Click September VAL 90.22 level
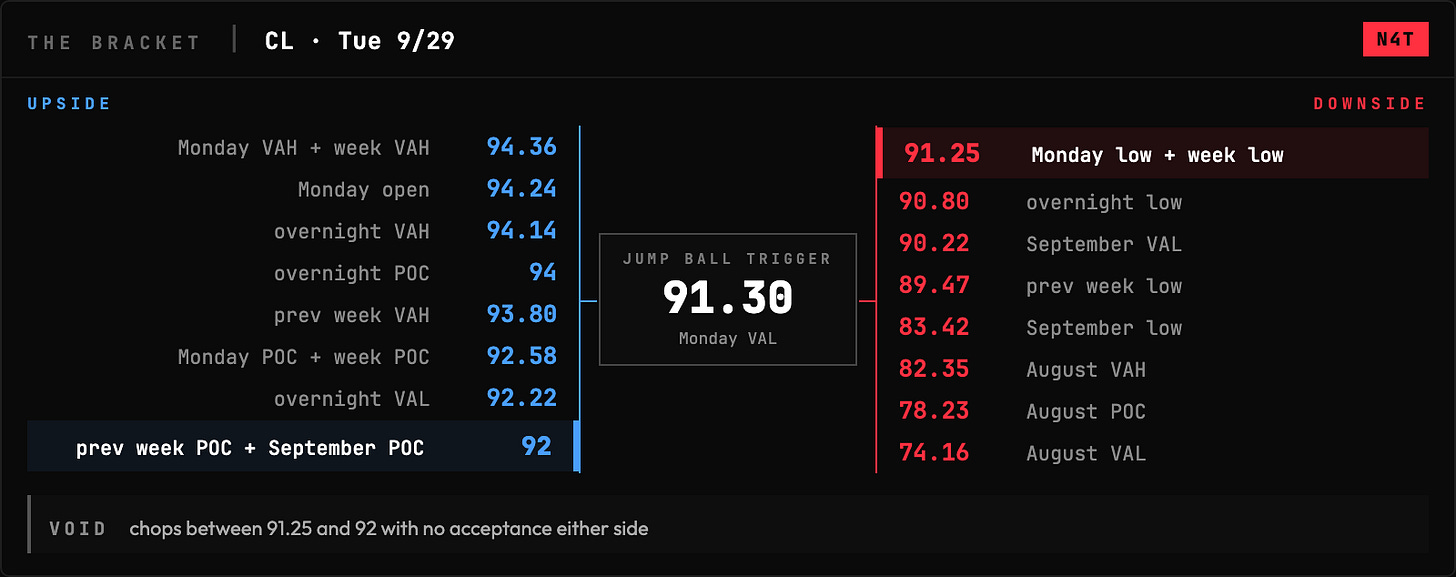Image resolution: width=1456 pixels, height=577 pixels. (x=934, y=244)
